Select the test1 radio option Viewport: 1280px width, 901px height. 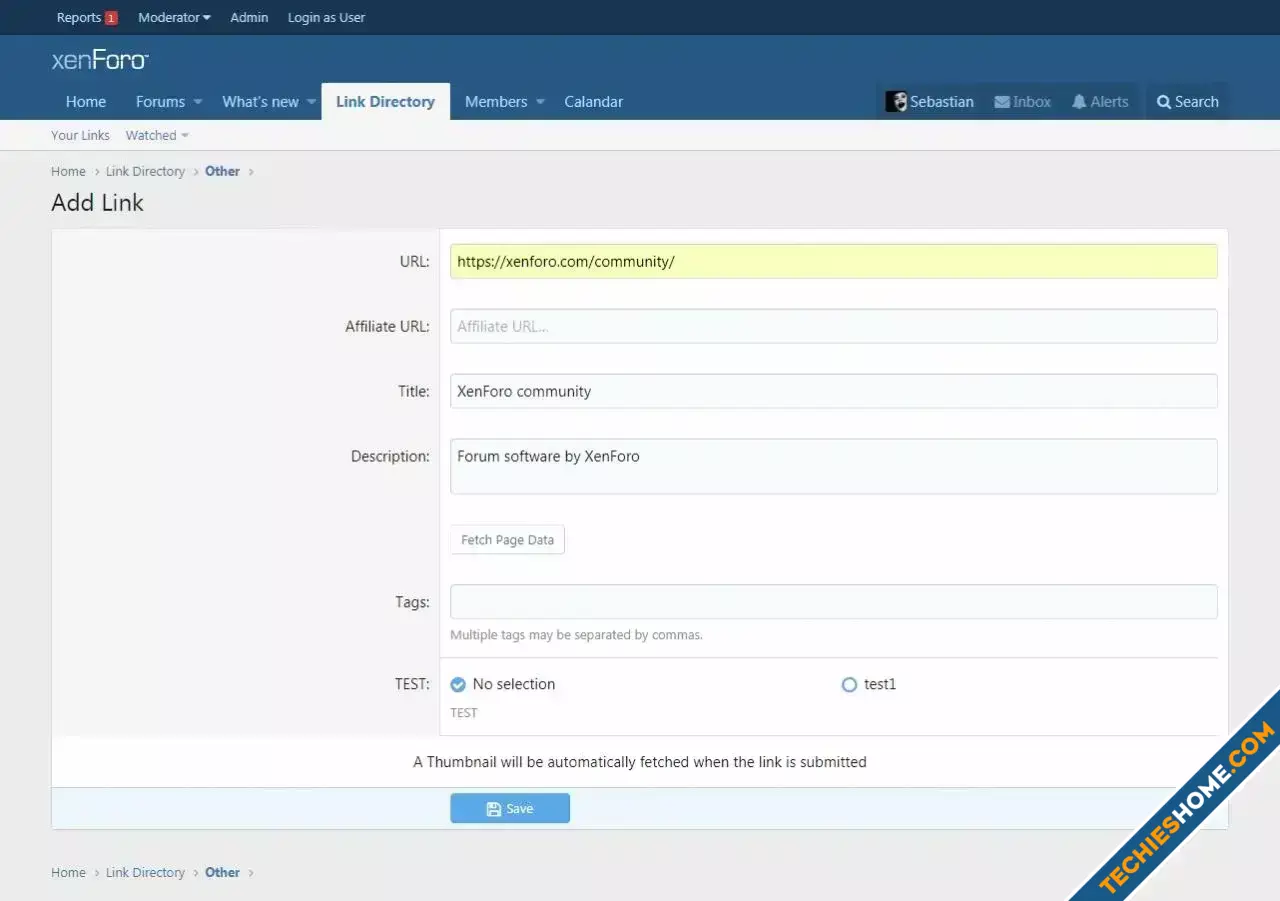pyautogui.click(x=849, y=685)
